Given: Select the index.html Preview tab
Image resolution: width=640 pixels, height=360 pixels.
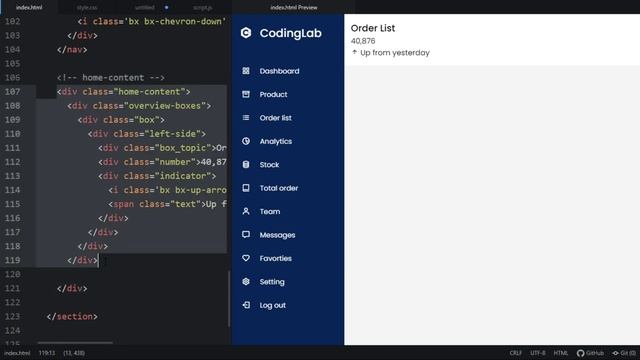Looking at the screenshot, I should coord(293,7).
